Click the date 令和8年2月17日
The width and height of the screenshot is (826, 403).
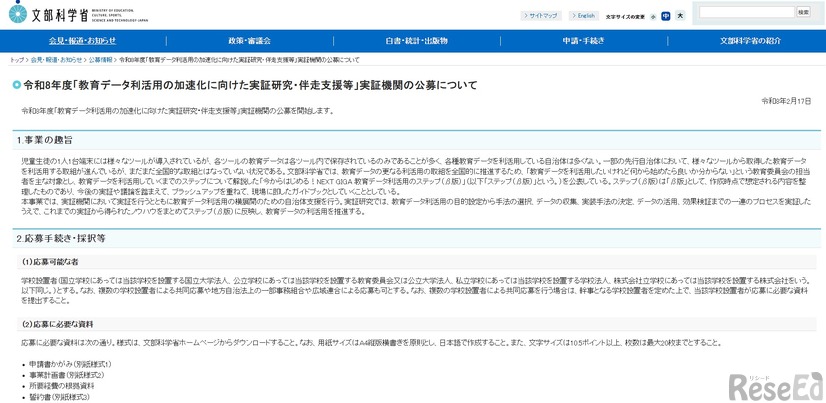point(786,100)
